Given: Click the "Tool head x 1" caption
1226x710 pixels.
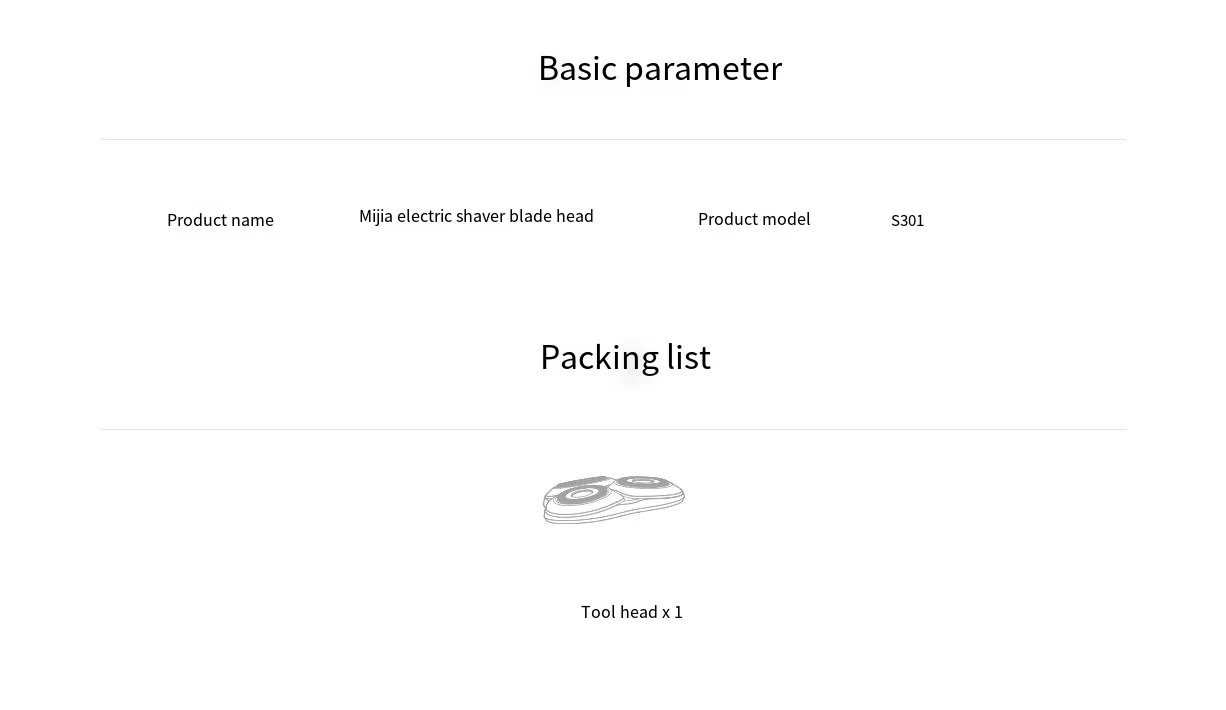Looking at the screenshot, I should [x=631, y=612].
